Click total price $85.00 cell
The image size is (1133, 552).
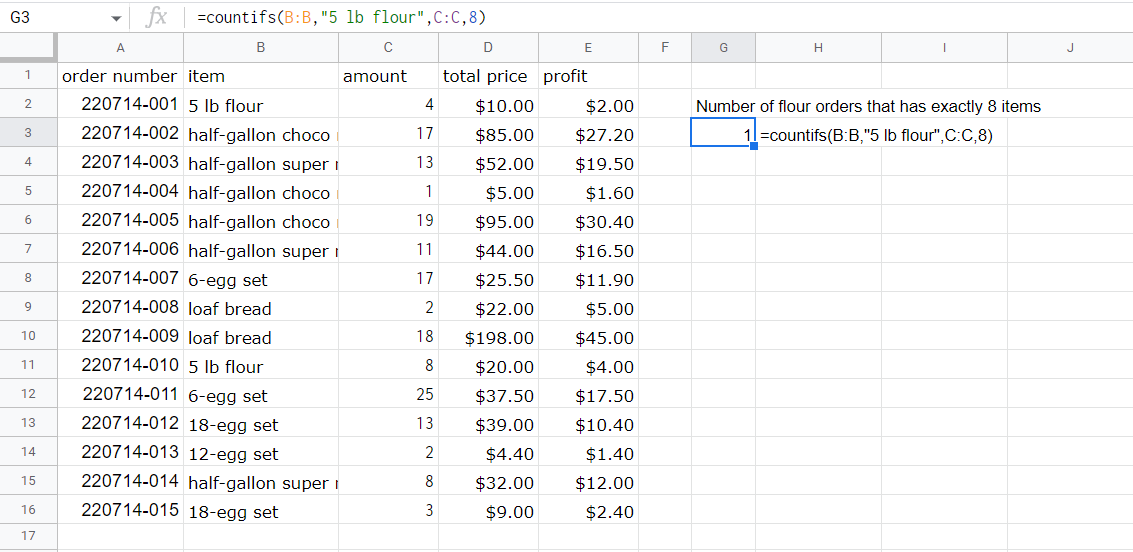(x=488, y=132)
